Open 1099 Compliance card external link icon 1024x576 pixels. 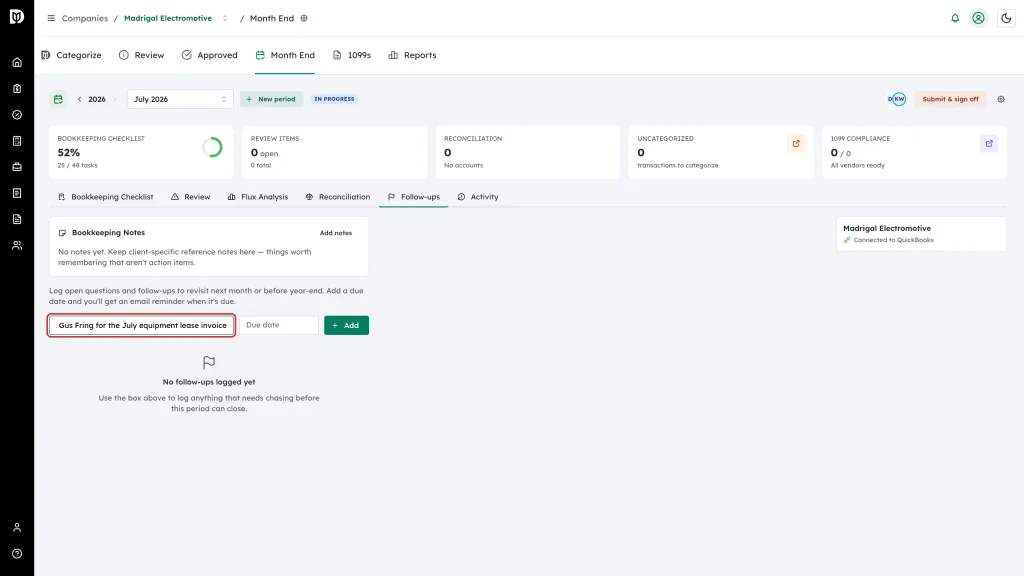989,144
